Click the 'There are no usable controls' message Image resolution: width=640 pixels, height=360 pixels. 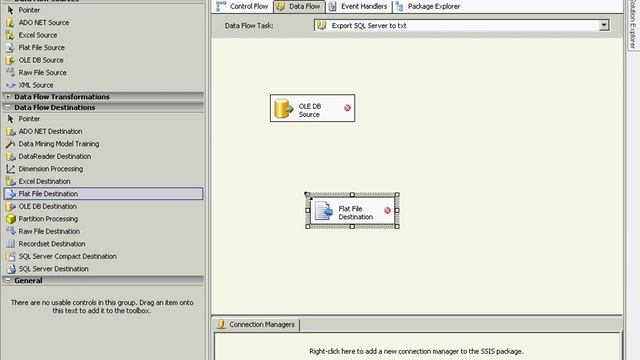pyautogui.click(x=102, y=307)
